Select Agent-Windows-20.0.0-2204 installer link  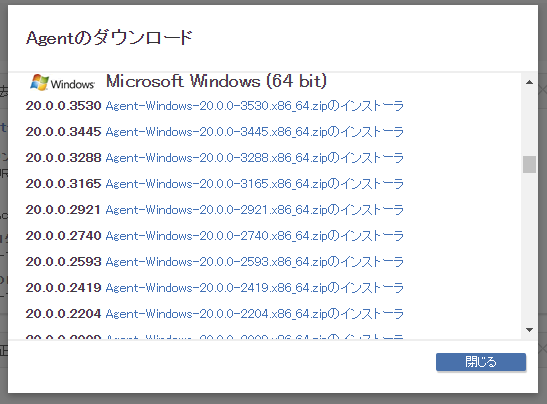254,314
